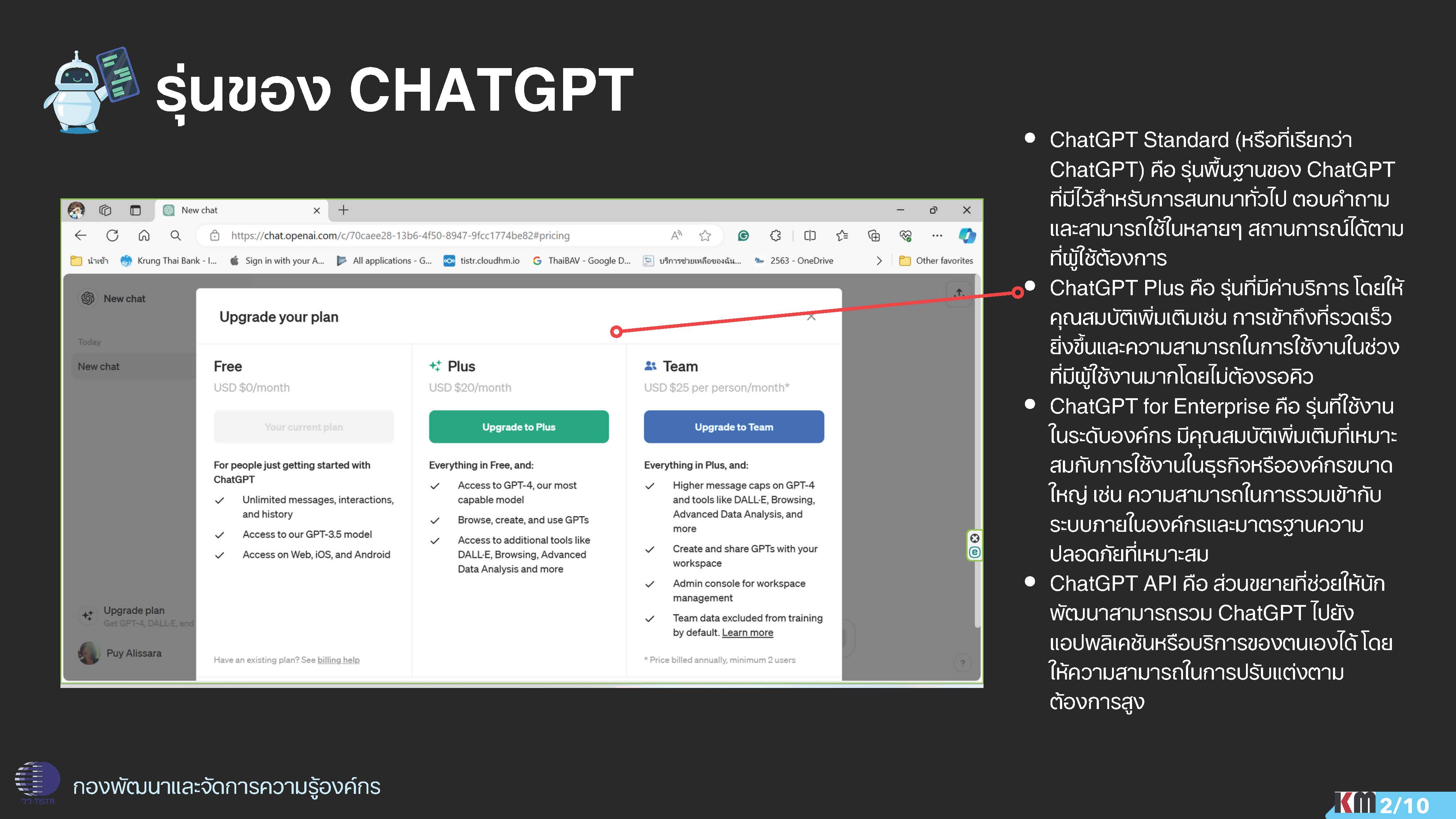Click "Access on Web, iOS, and Android" text
The width and height of the screenshot is (1456, 819).
click(316, 554)
